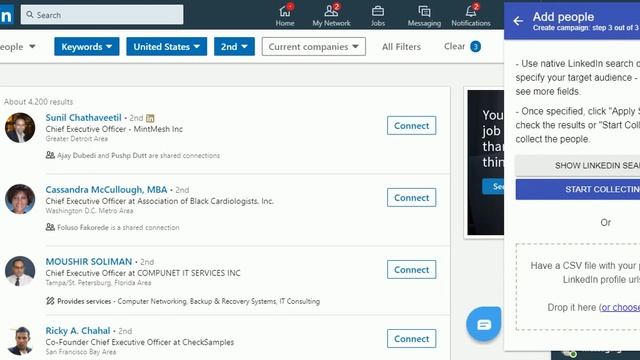This screenshot has height=360, width=640.
Task: Click 'Tampa/St. Petersburg, Florida Area' text
Action: click(x=98, y=282)
